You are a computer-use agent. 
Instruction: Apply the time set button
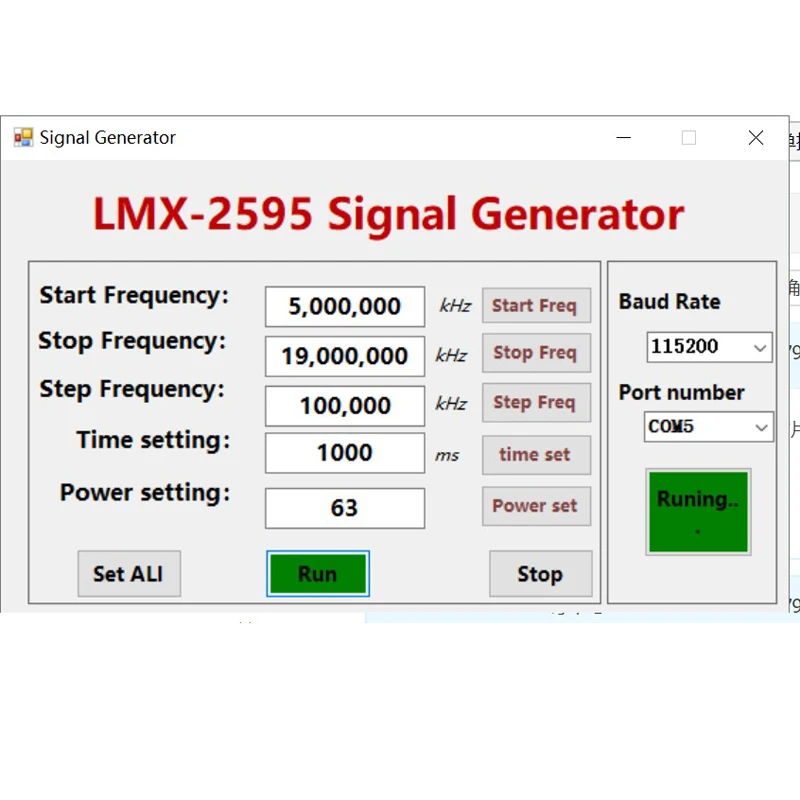536,455
